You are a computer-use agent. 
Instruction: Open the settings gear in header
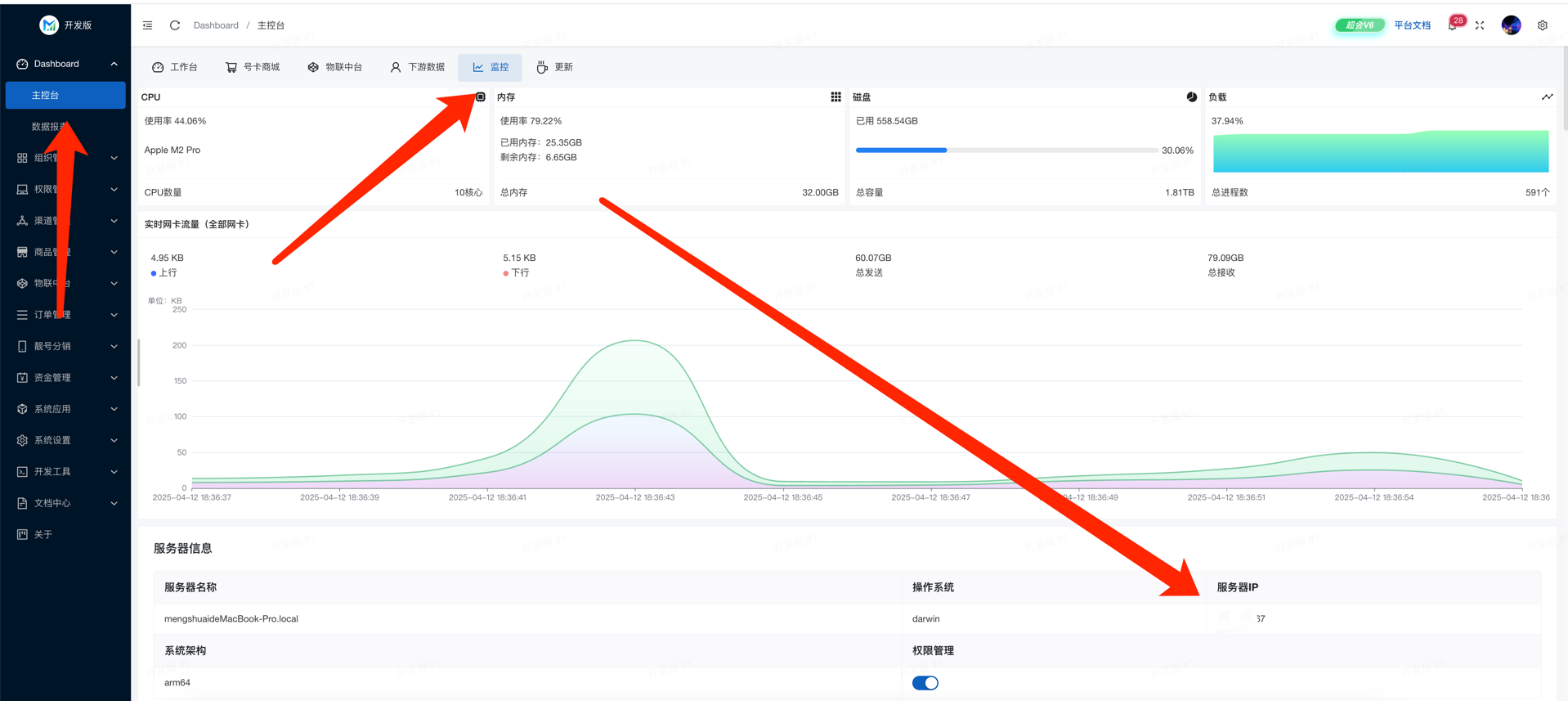point(1543,25)
